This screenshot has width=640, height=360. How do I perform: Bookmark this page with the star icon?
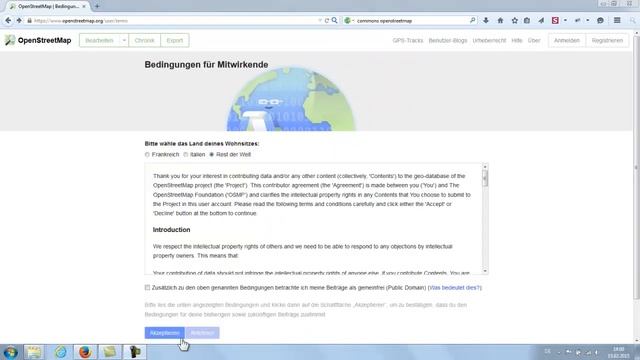click(514, 20)
